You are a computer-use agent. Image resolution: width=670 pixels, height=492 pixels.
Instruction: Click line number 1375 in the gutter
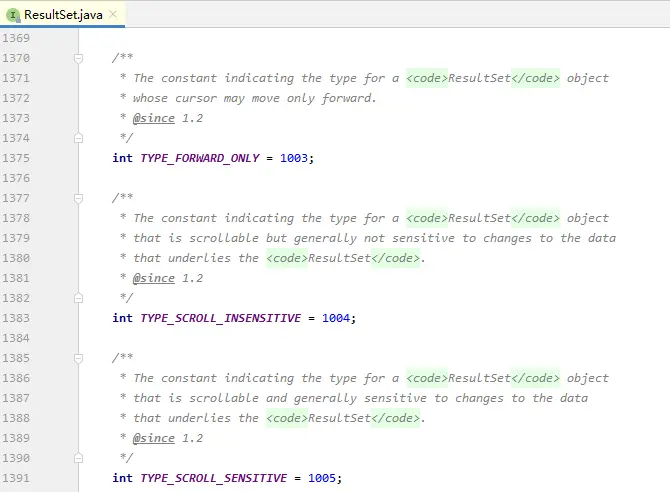point(16,158)
